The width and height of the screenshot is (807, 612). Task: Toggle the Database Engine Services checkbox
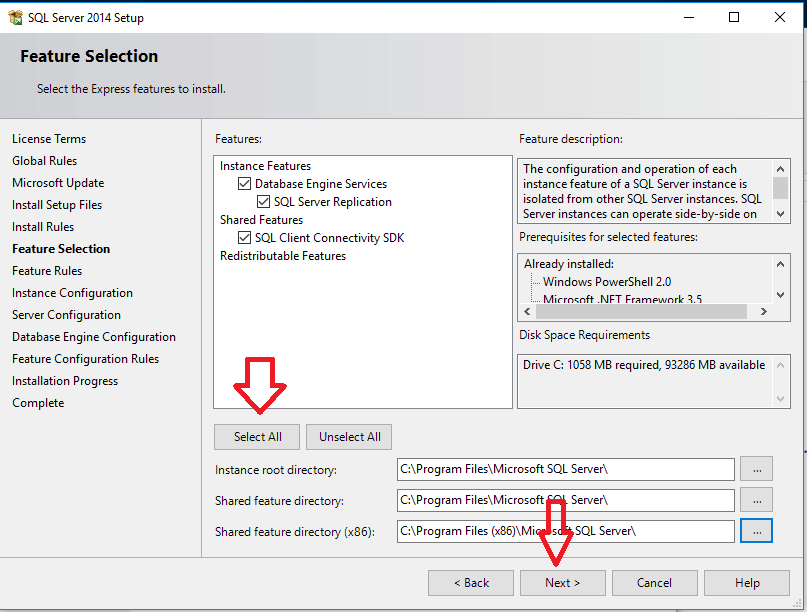[244, 184]
